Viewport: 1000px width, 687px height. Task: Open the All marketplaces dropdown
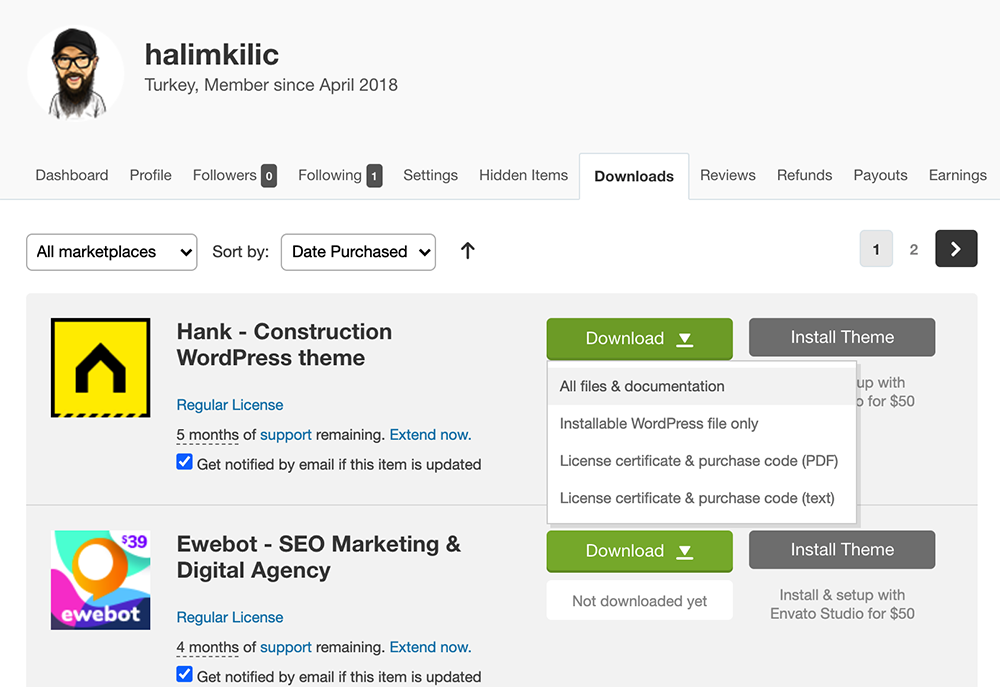click(x=112, y=252)
